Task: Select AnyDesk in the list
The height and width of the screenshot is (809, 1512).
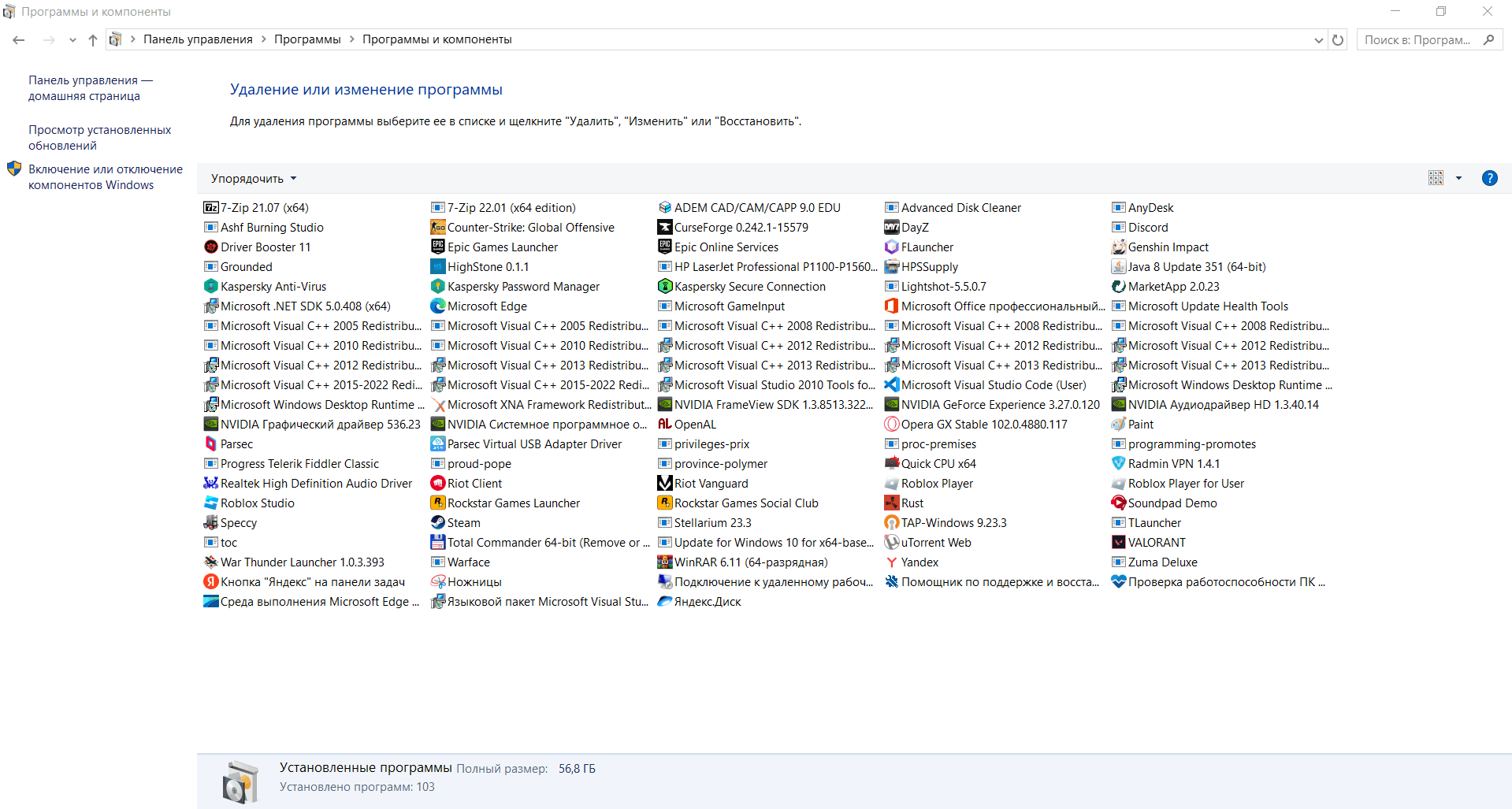Action: click(1143, 207)
